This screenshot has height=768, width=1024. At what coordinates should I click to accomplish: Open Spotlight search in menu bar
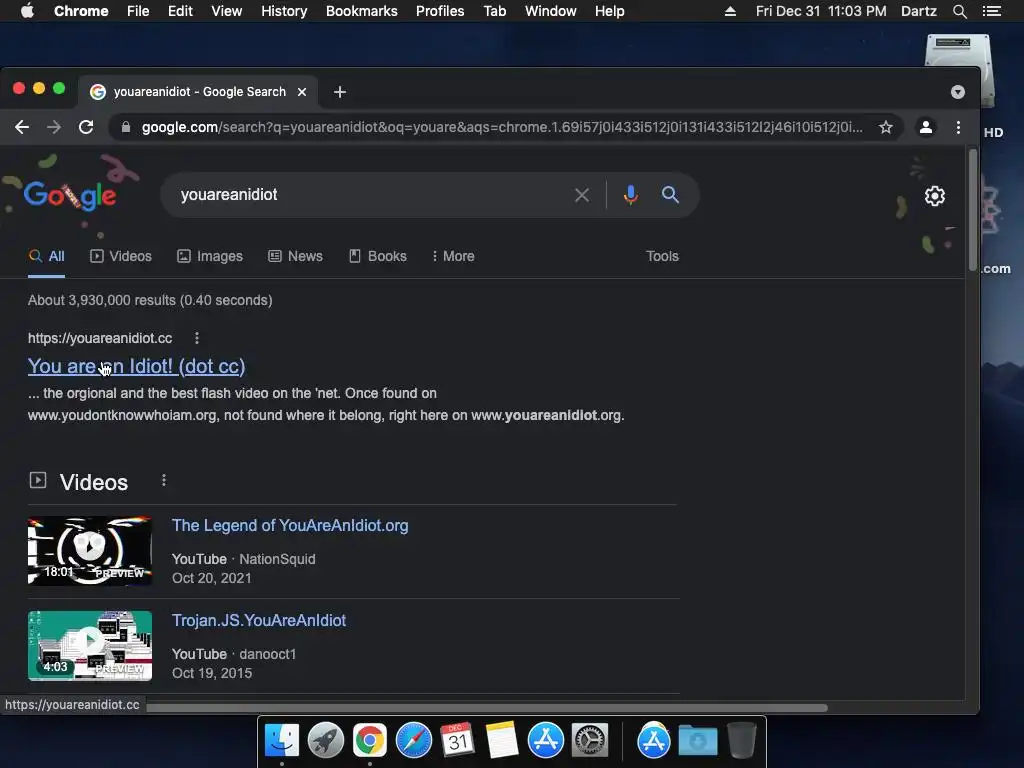pyautogui.click(x=959, y=11)
